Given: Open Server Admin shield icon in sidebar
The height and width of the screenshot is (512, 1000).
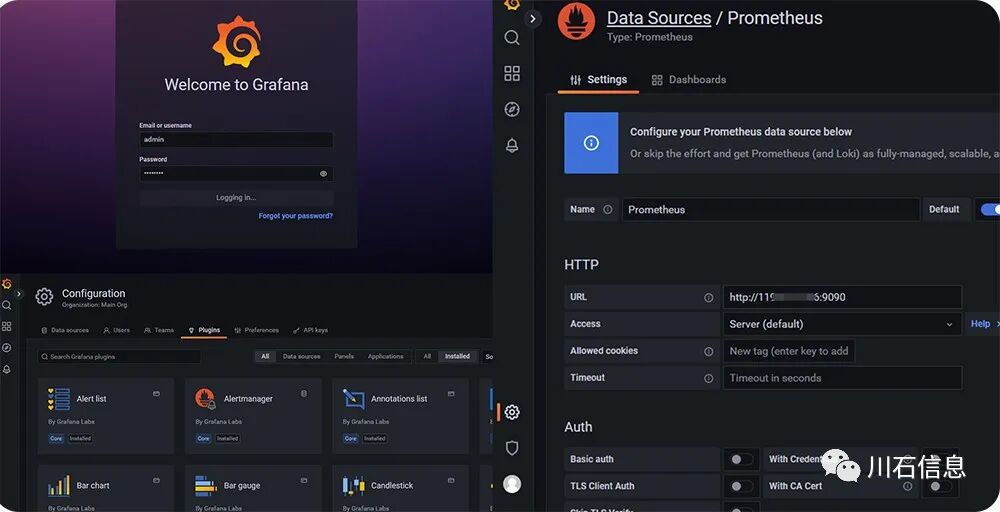Looking at the screenshot, I should (511, 448).
